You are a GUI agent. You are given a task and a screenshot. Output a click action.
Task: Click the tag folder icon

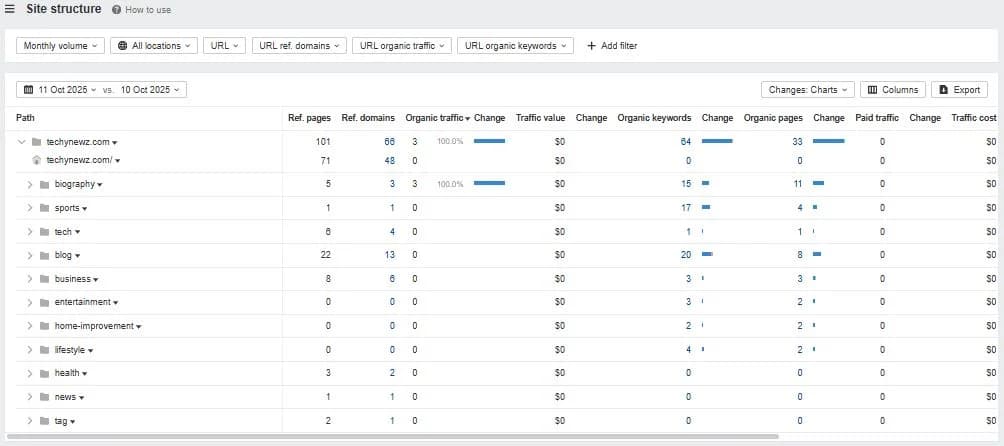[x=44, y=421]
